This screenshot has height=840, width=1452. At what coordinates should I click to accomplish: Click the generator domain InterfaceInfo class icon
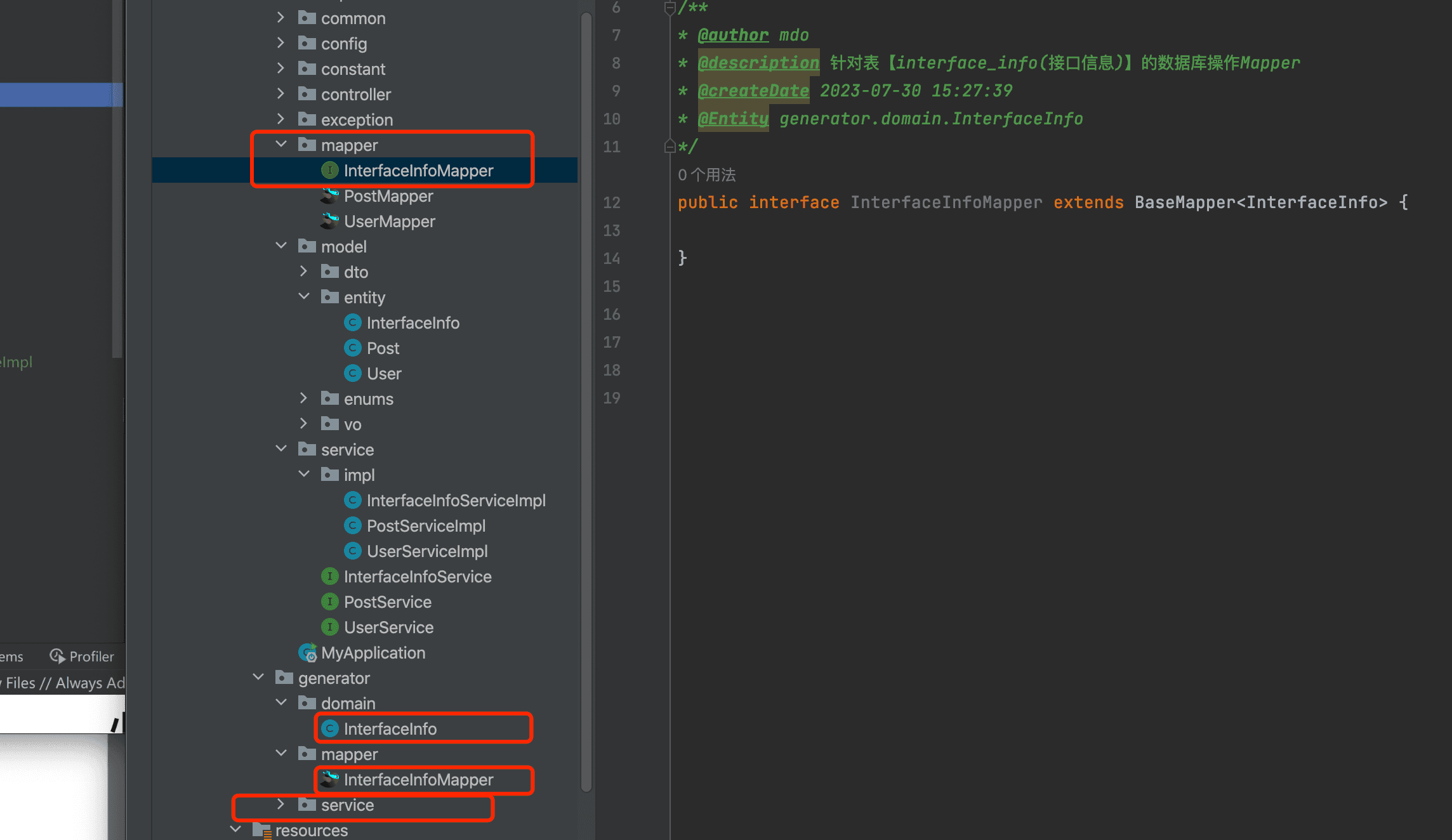coord(329,728)
